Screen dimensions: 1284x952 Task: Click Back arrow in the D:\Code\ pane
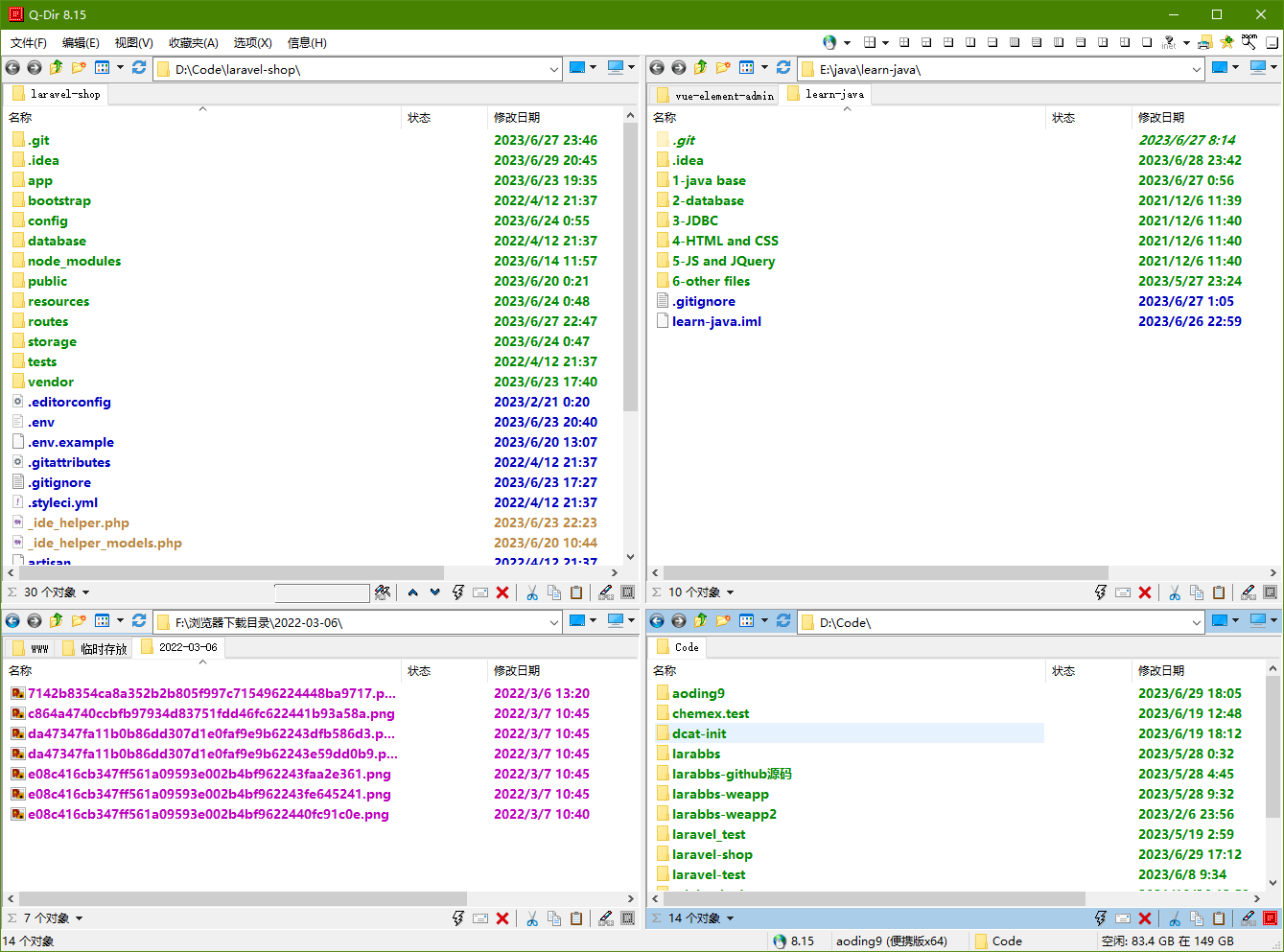tap(657, 620)
